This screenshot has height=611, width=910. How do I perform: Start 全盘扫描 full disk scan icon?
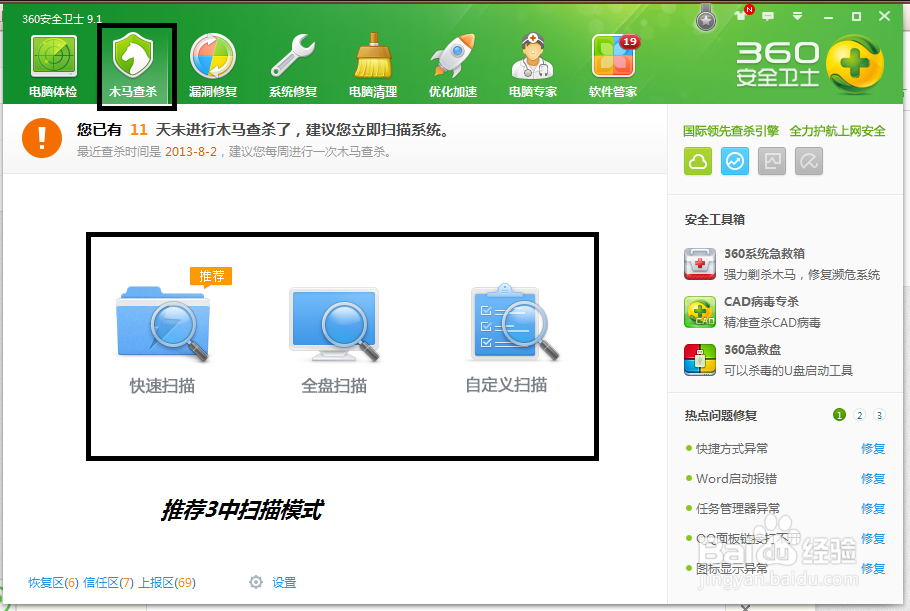tap(334, 324)
